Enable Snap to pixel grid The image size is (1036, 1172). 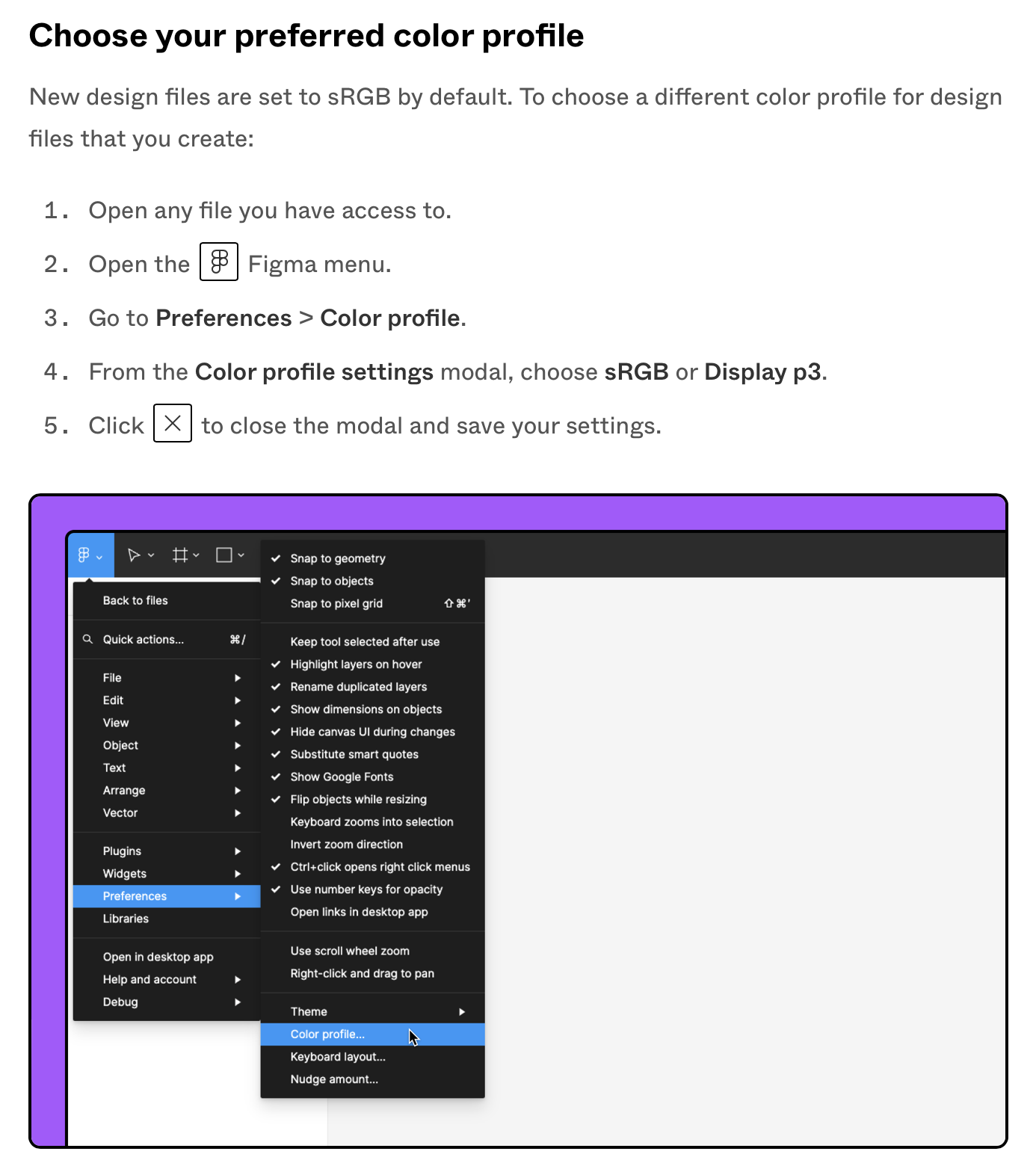pyautogui.click(x=372, y=603)
